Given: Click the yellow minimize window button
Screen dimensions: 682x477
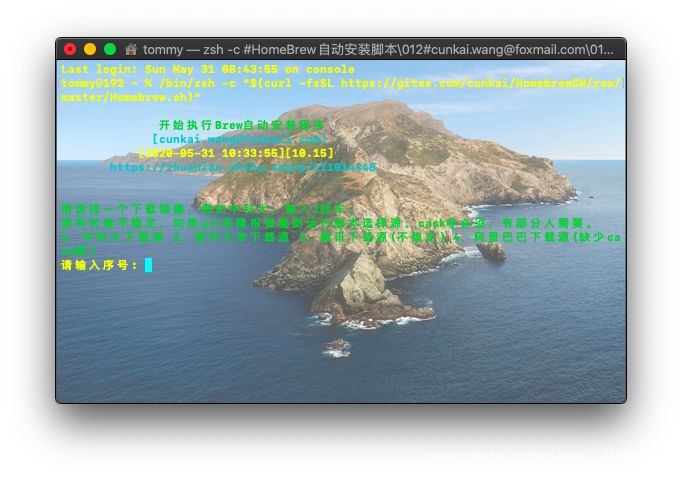Looking at the screenshot, I should point(90,49).
